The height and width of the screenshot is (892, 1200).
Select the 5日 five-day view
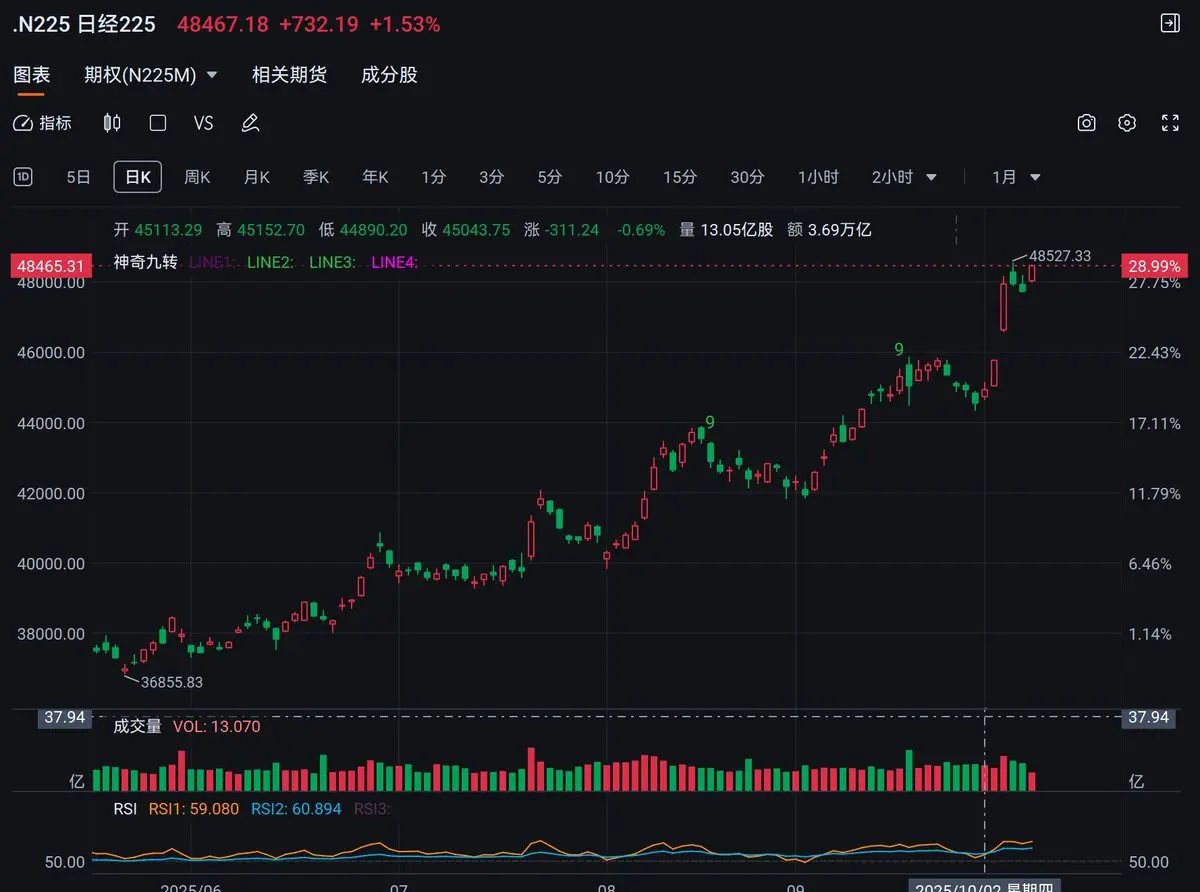tap(78, 177)
